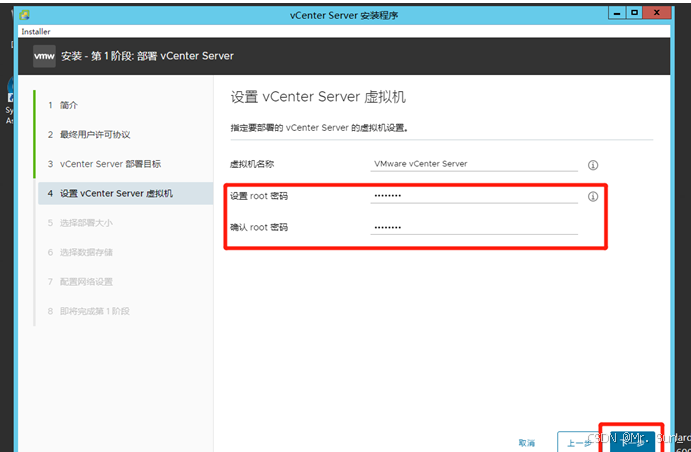Click the 设置 vCenter Server 虚拟机 page heading

318,97
